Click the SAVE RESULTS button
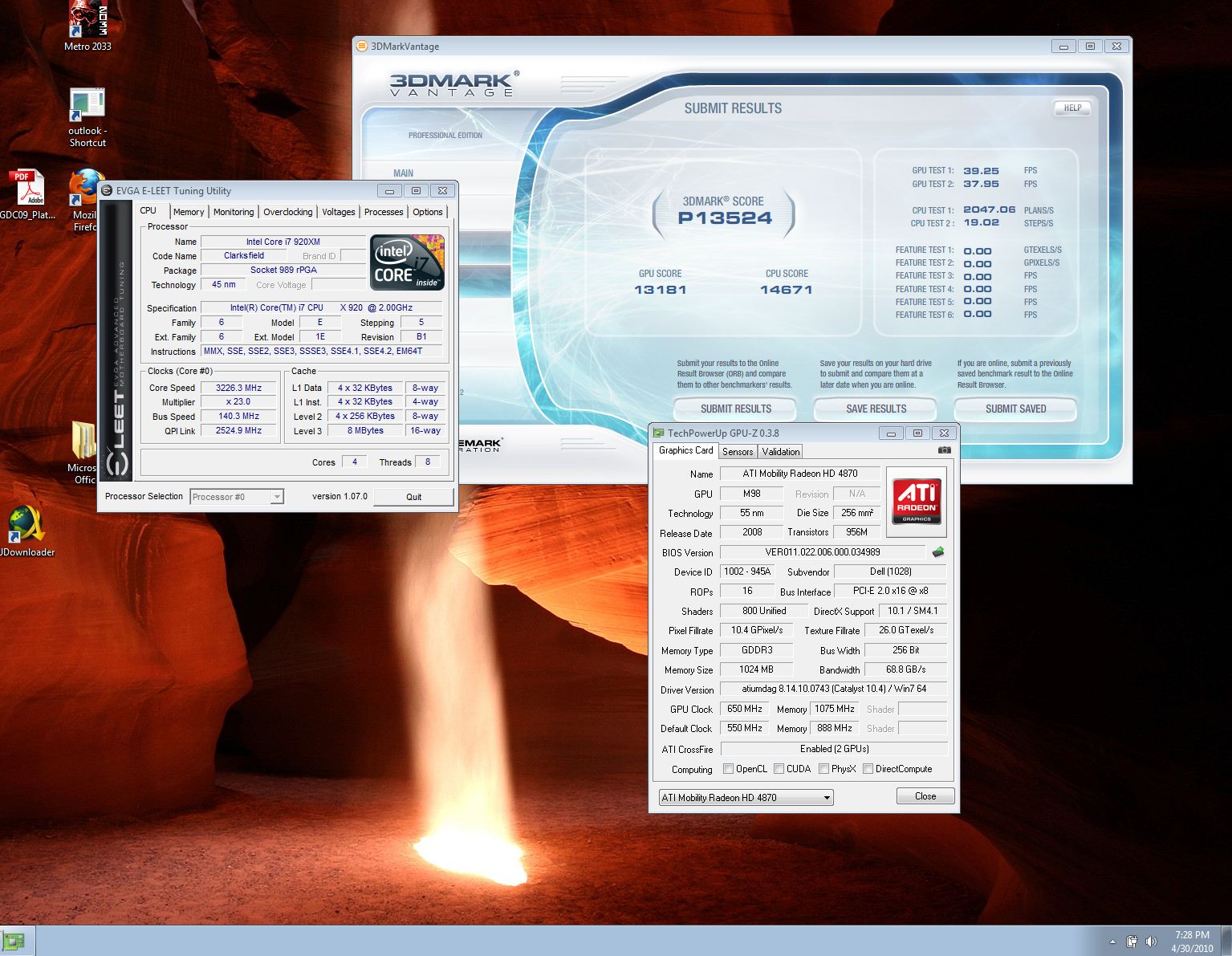 pos(876,409)
